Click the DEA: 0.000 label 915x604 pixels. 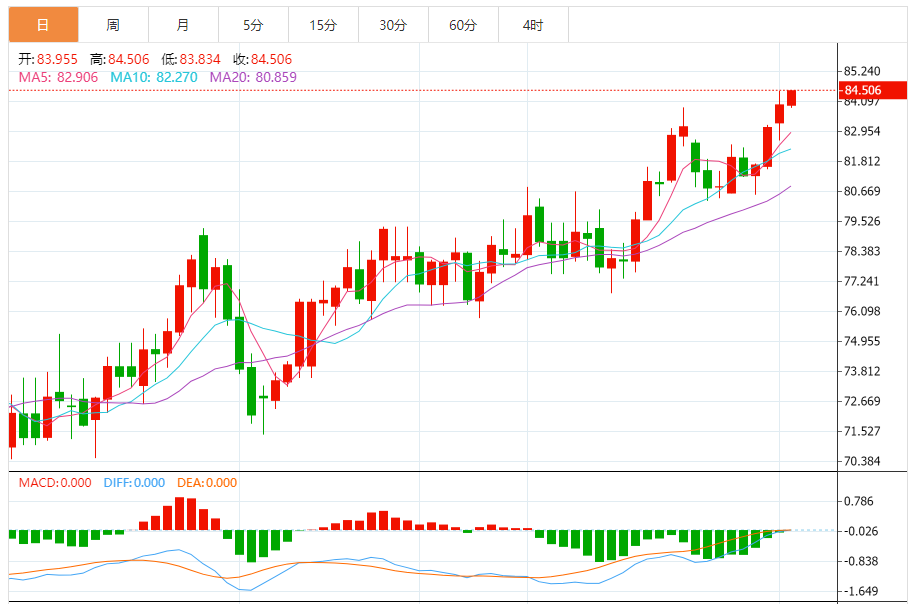208,483
